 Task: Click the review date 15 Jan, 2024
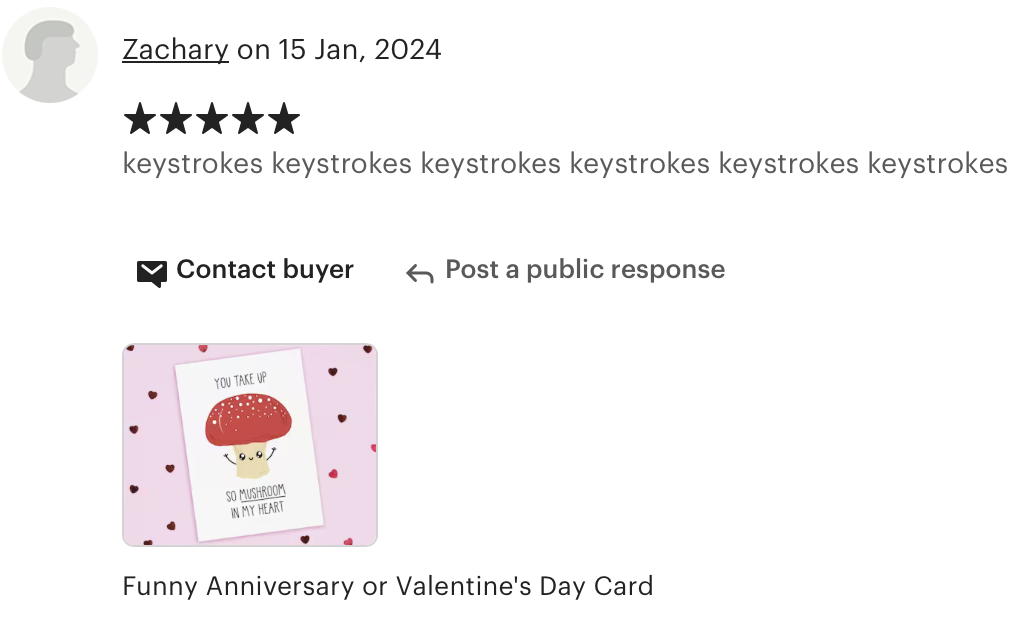[359, 50]
